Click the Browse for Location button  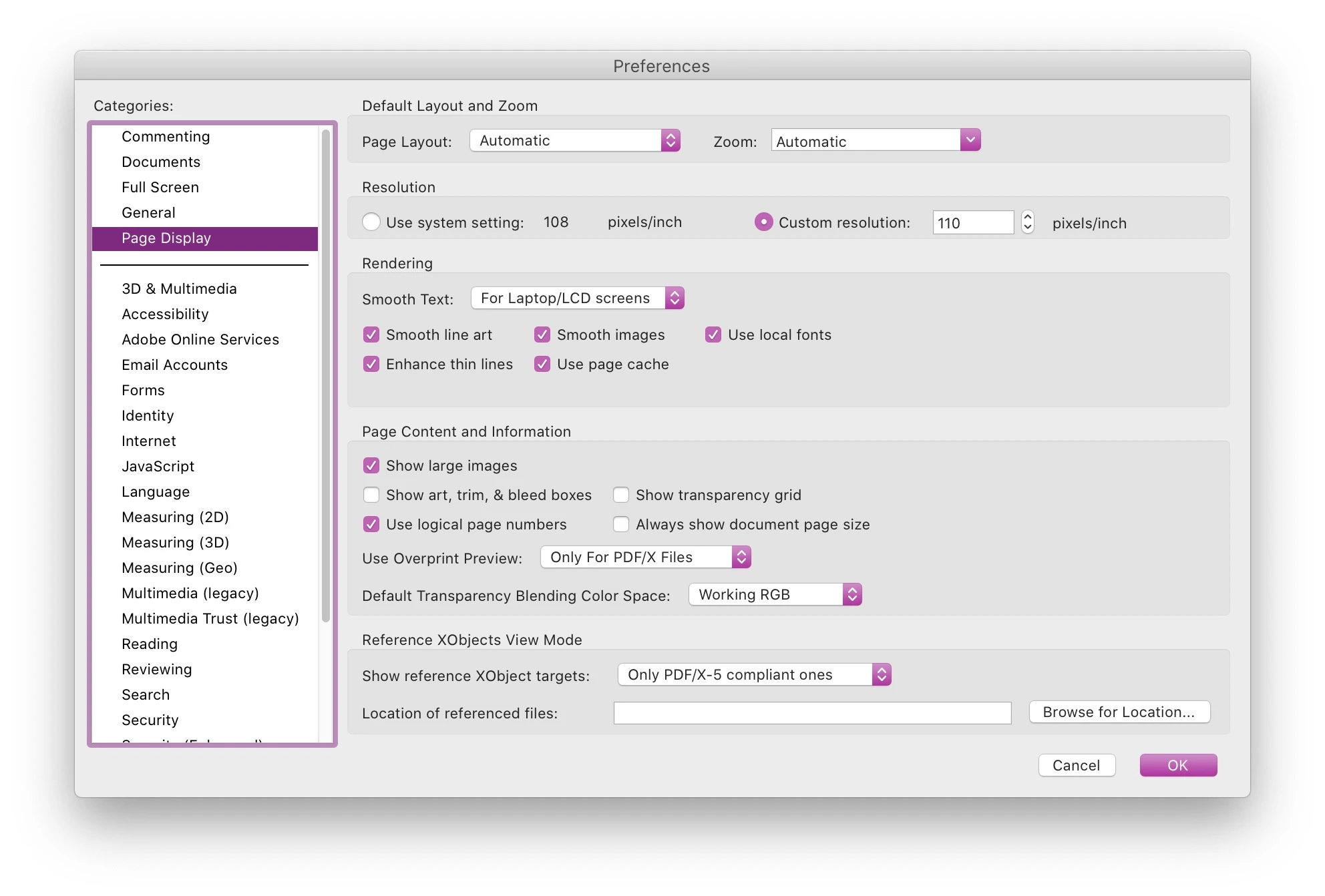point(1119,712)
